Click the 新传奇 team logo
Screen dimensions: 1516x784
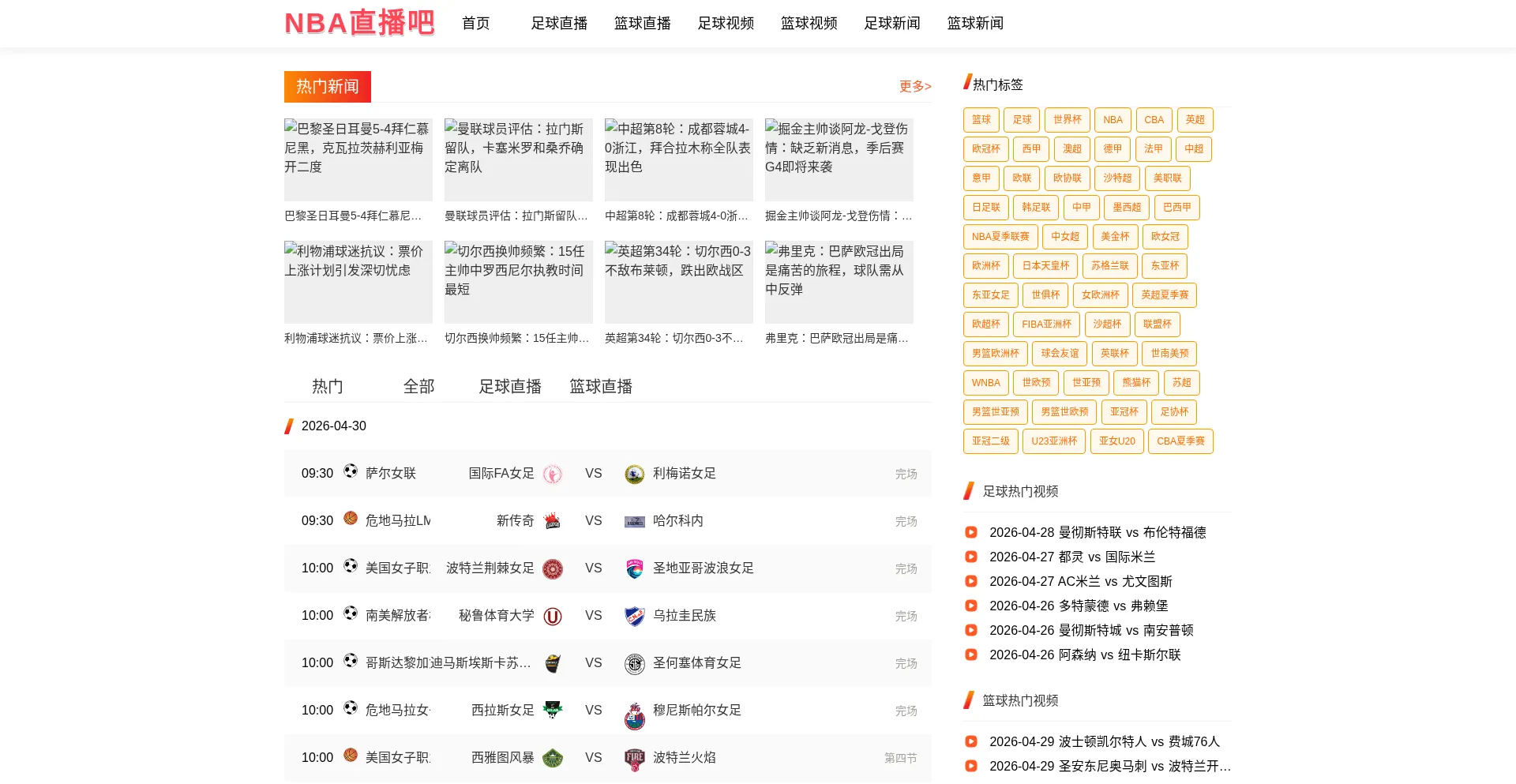point(553,521)
